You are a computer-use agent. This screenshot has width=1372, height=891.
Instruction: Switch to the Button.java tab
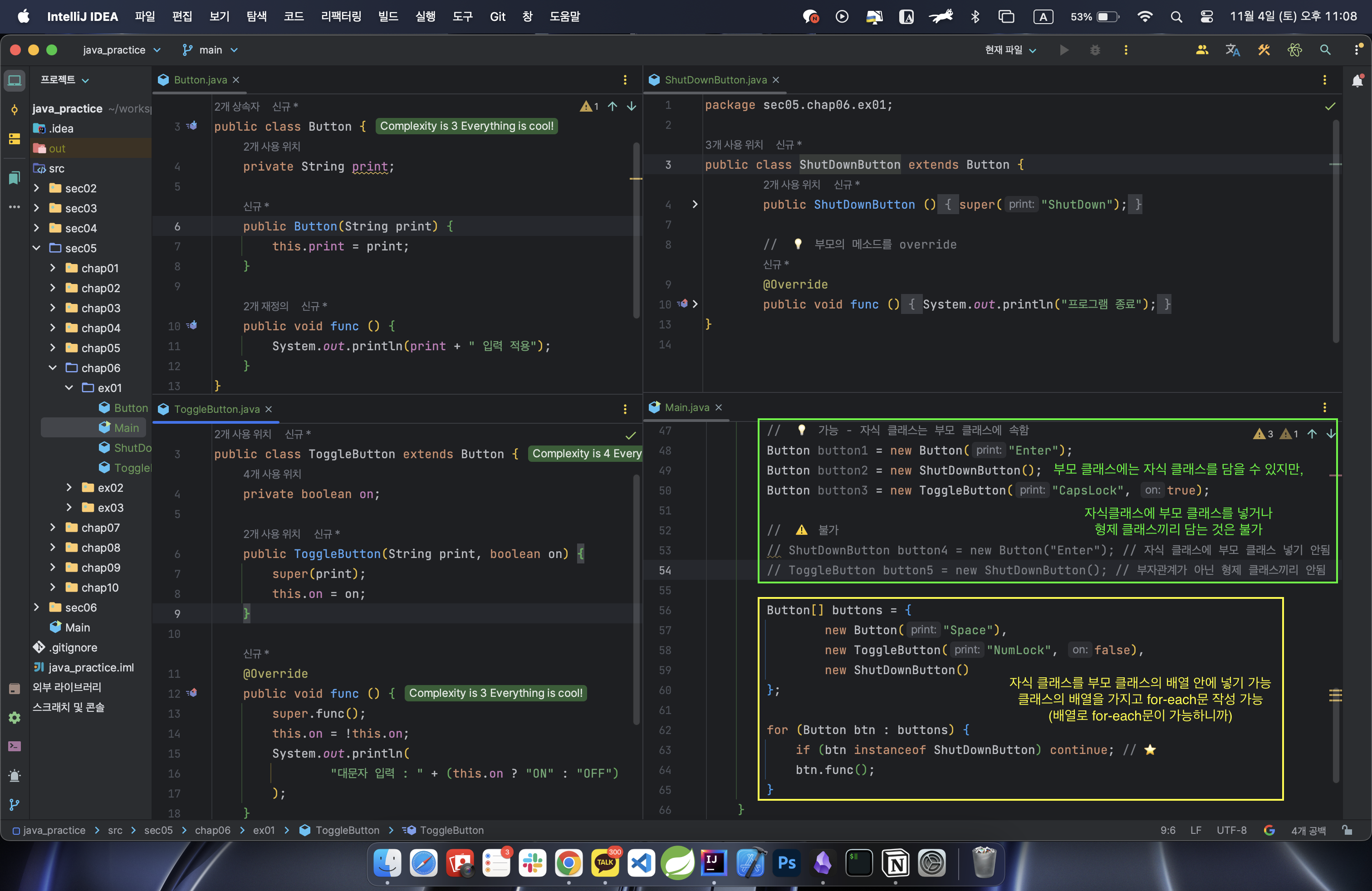point(200,80)
